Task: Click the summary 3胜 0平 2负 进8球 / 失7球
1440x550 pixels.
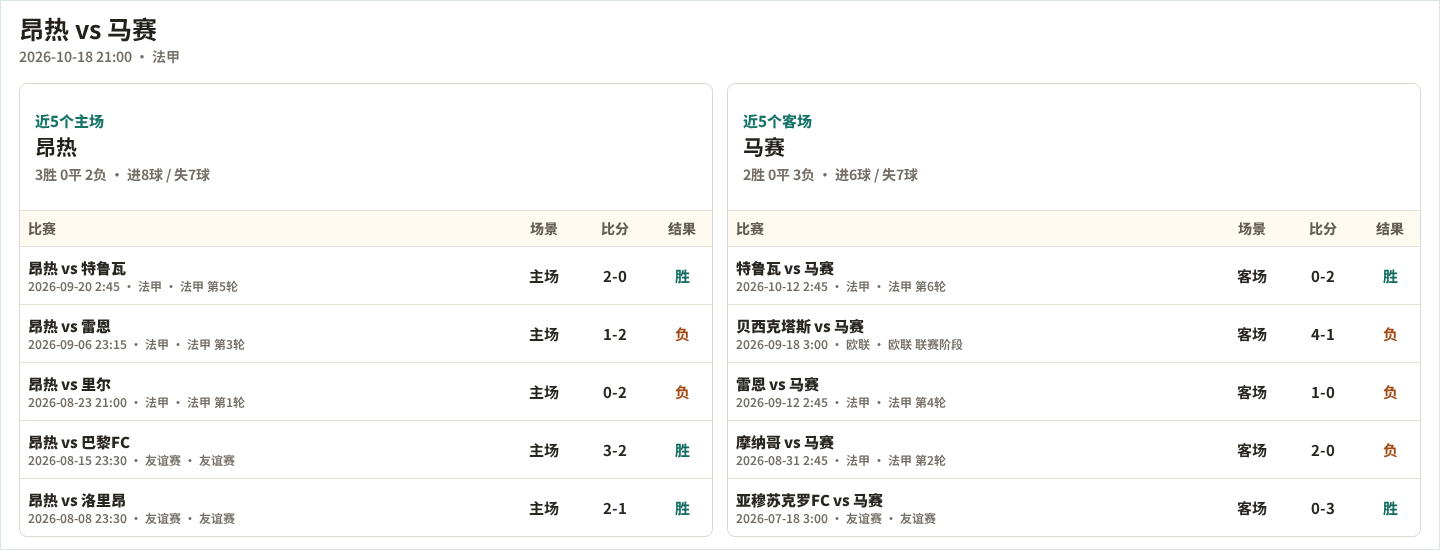Action: pos(122,175)
